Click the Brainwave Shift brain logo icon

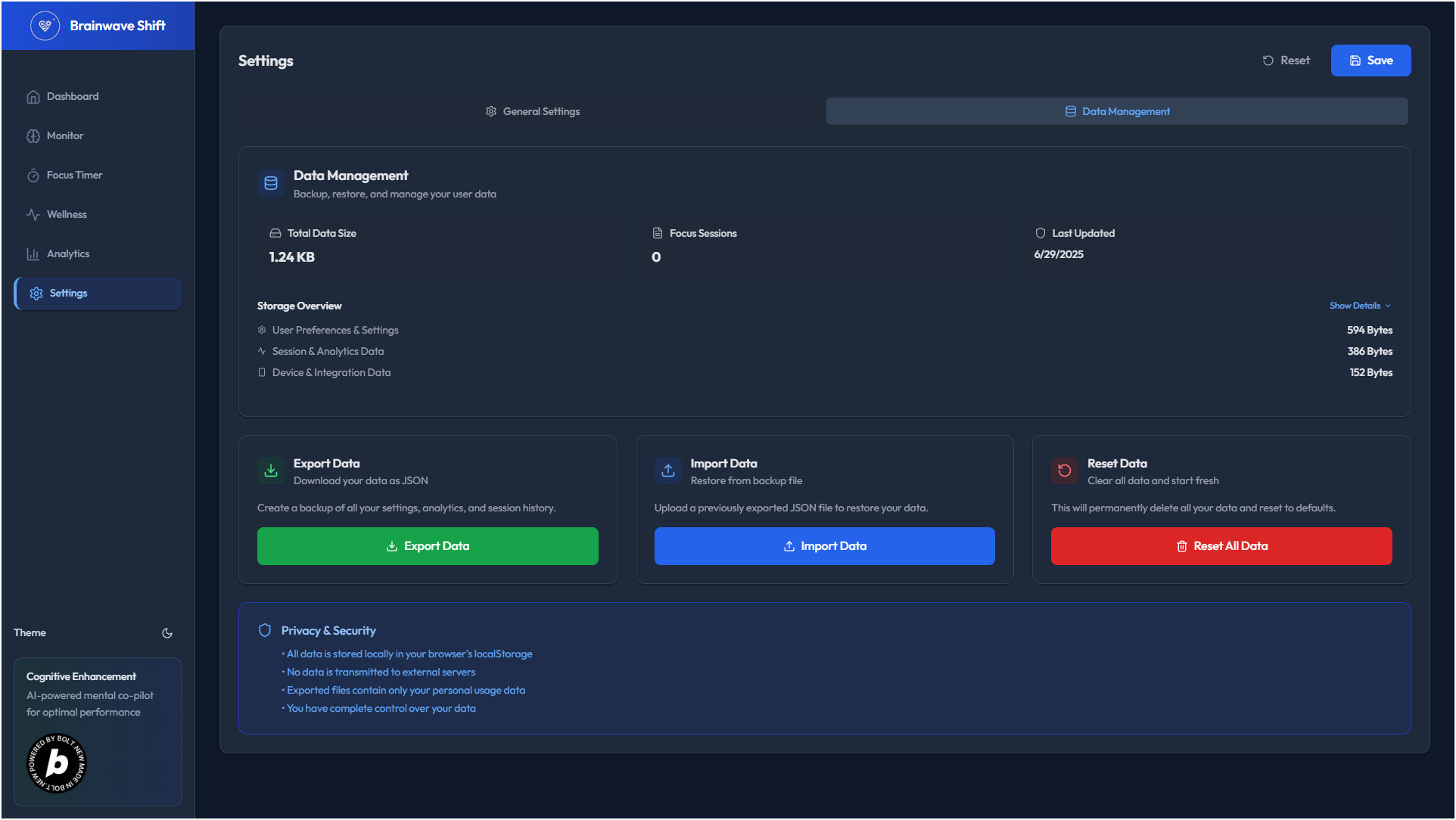45,26
